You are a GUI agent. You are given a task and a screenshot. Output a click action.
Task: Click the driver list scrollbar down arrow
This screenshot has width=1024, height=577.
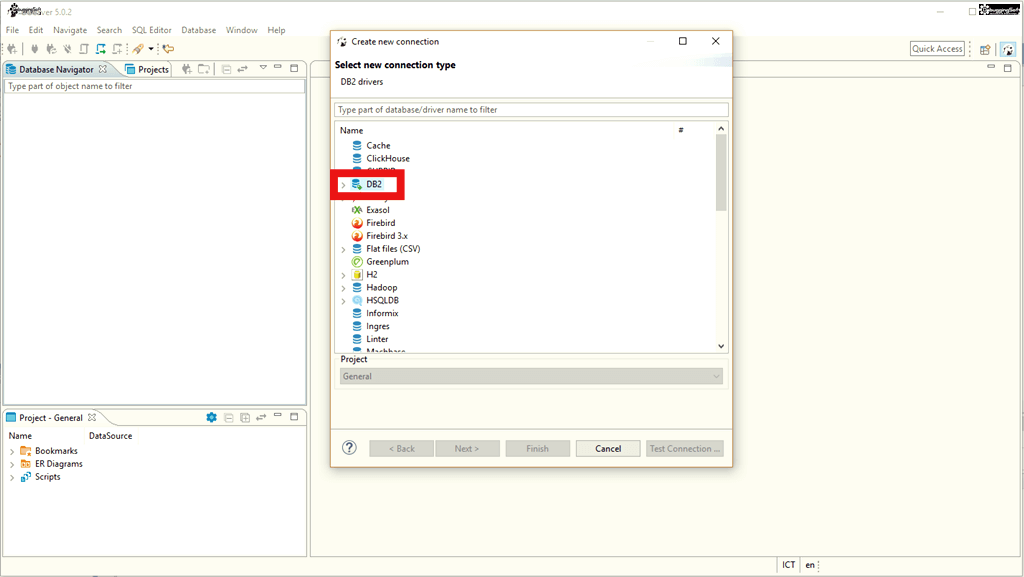[x=721, y=346]
